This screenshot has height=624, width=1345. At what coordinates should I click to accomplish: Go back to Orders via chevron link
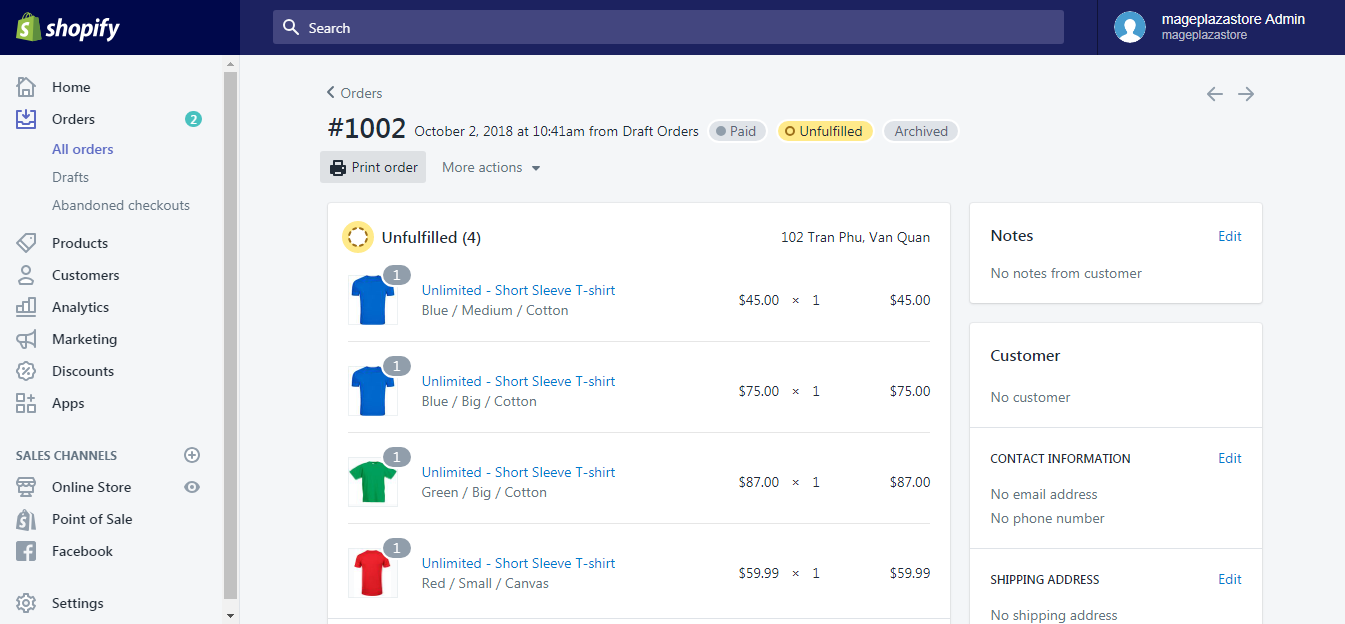[354, 93]
